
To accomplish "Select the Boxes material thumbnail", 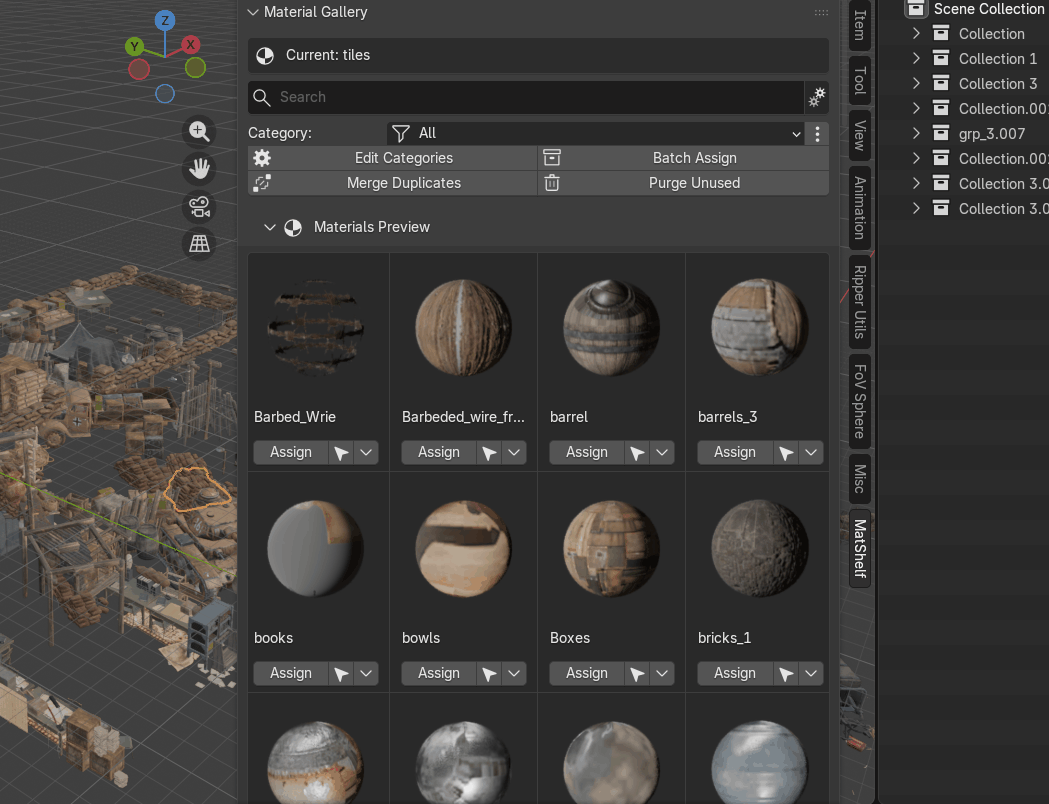I will click(611, 548).
